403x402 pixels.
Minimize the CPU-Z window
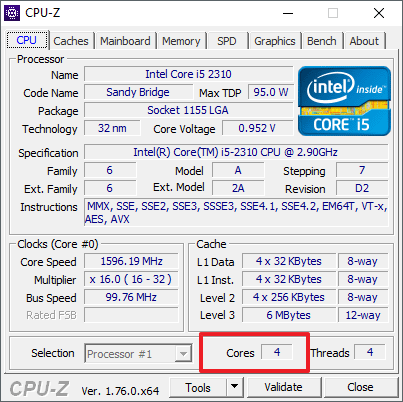coord(288,13)
